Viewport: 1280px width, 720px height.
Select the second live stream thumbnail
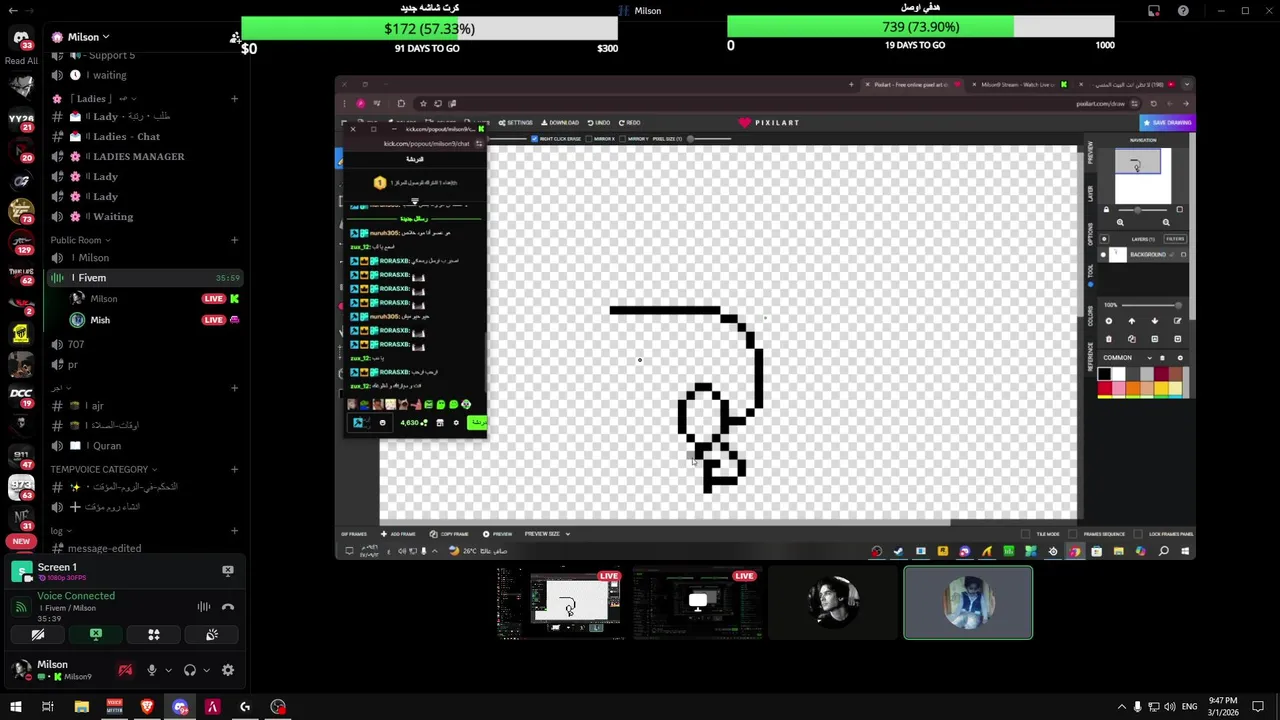(697, 603)
